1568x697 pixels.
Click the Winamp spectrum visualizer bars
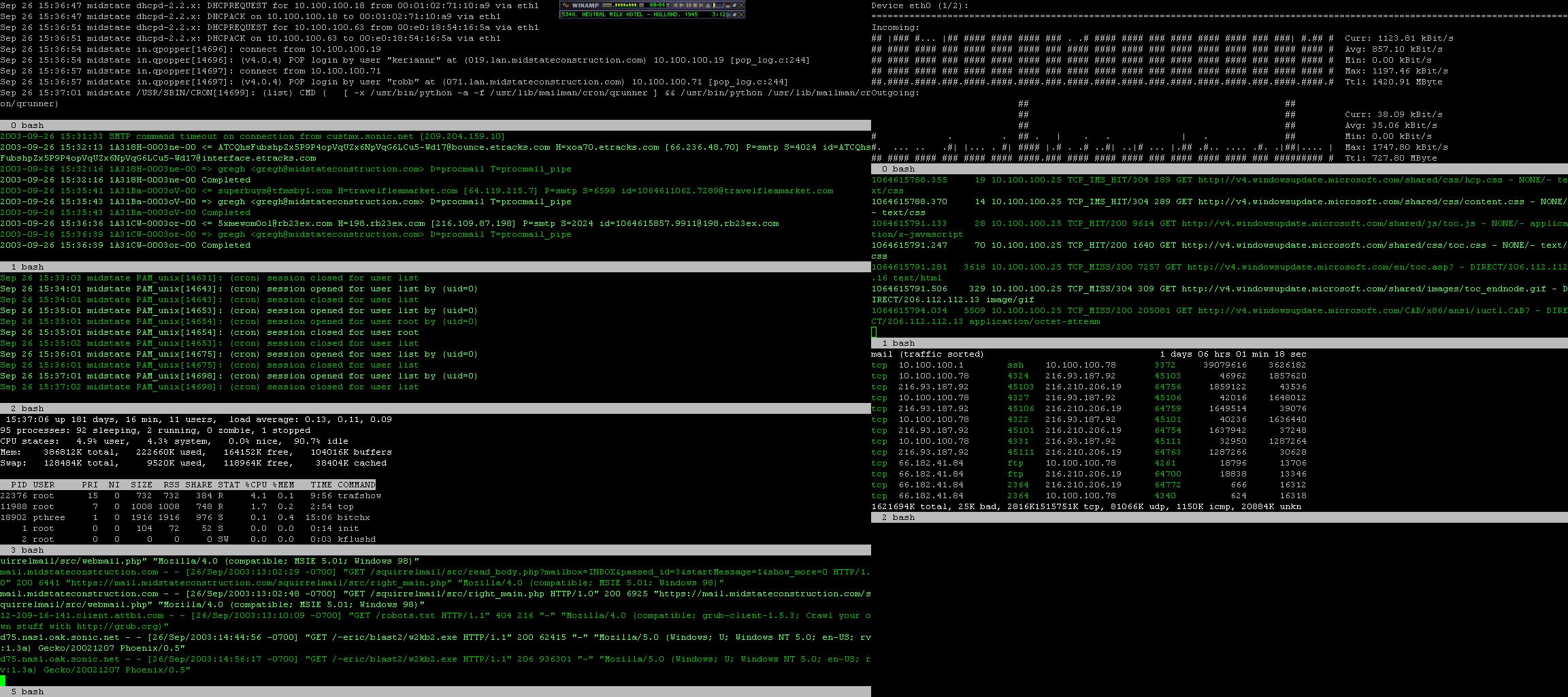point(625,5)
